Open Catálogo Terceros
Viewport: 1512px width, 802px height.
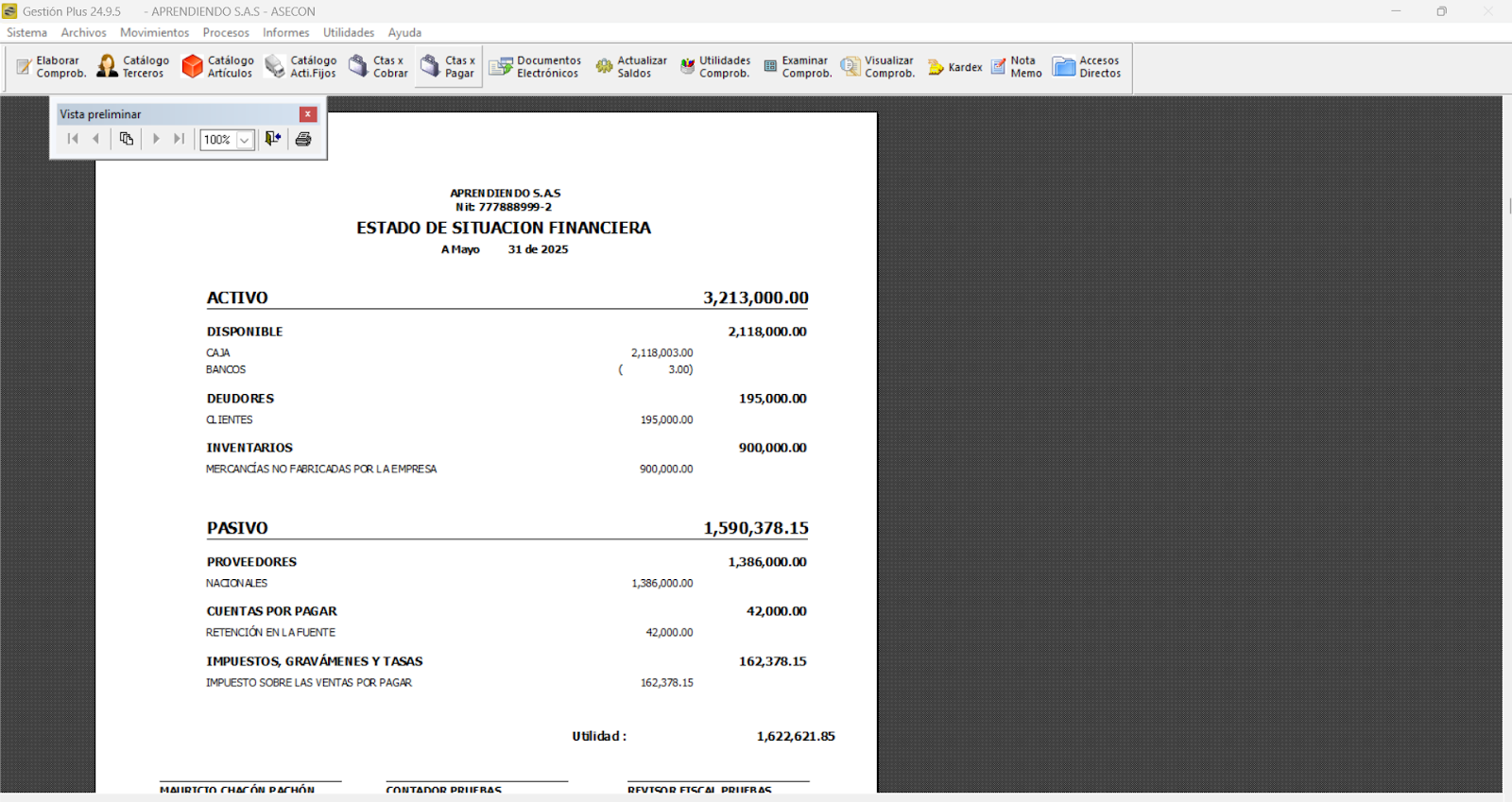tap(133, 67)
